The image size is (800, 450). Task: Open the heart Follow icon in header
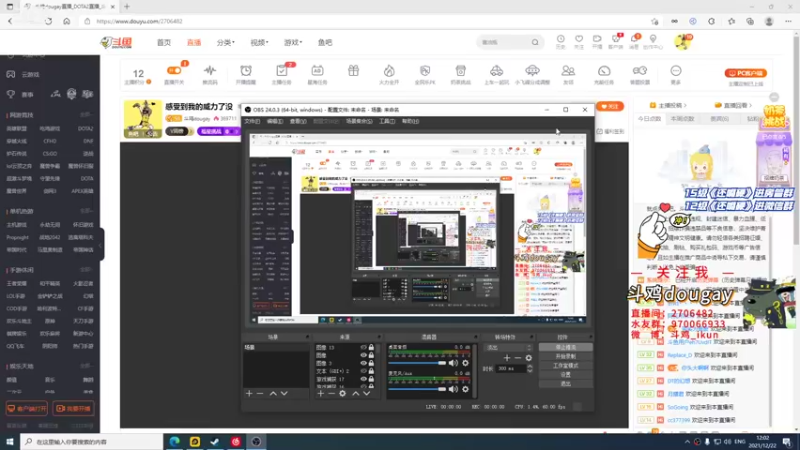[579, 39]
